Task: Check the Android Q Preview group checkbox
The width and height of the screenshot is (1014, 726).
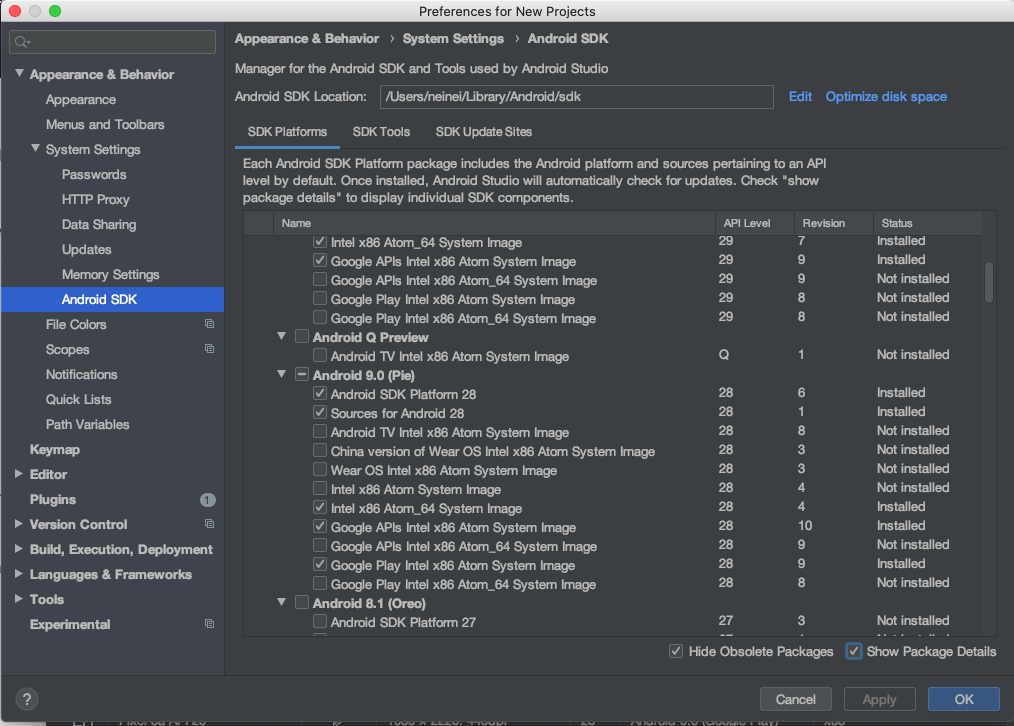Action: point(301,337)
